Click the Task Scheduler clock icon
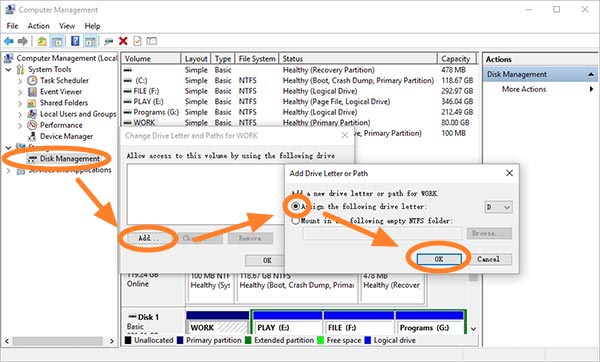 [x=32, y=80]
